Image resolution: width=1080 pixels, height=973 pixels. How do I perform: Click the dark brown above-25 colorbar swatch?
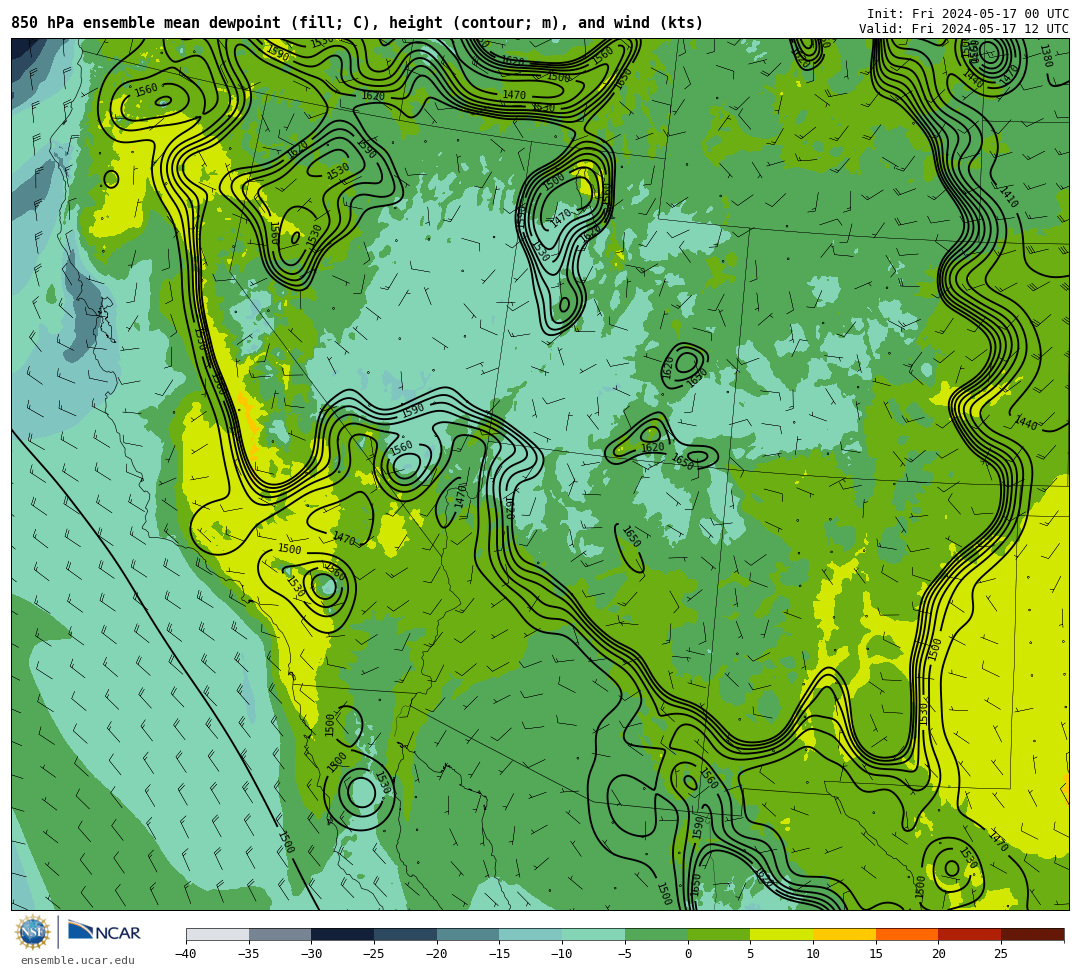pyautogui.click(x=1032, y=934)
